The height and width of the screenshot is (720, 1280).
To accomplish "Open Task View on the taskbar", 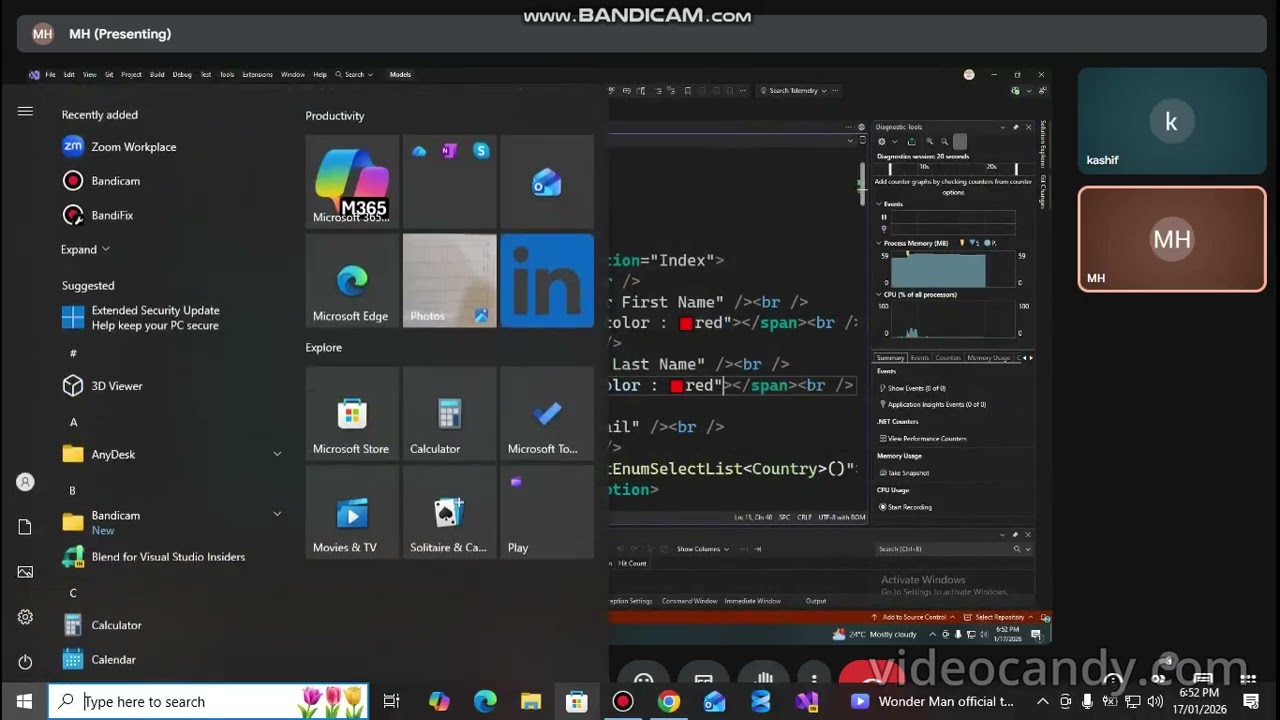I will point(392,701).
